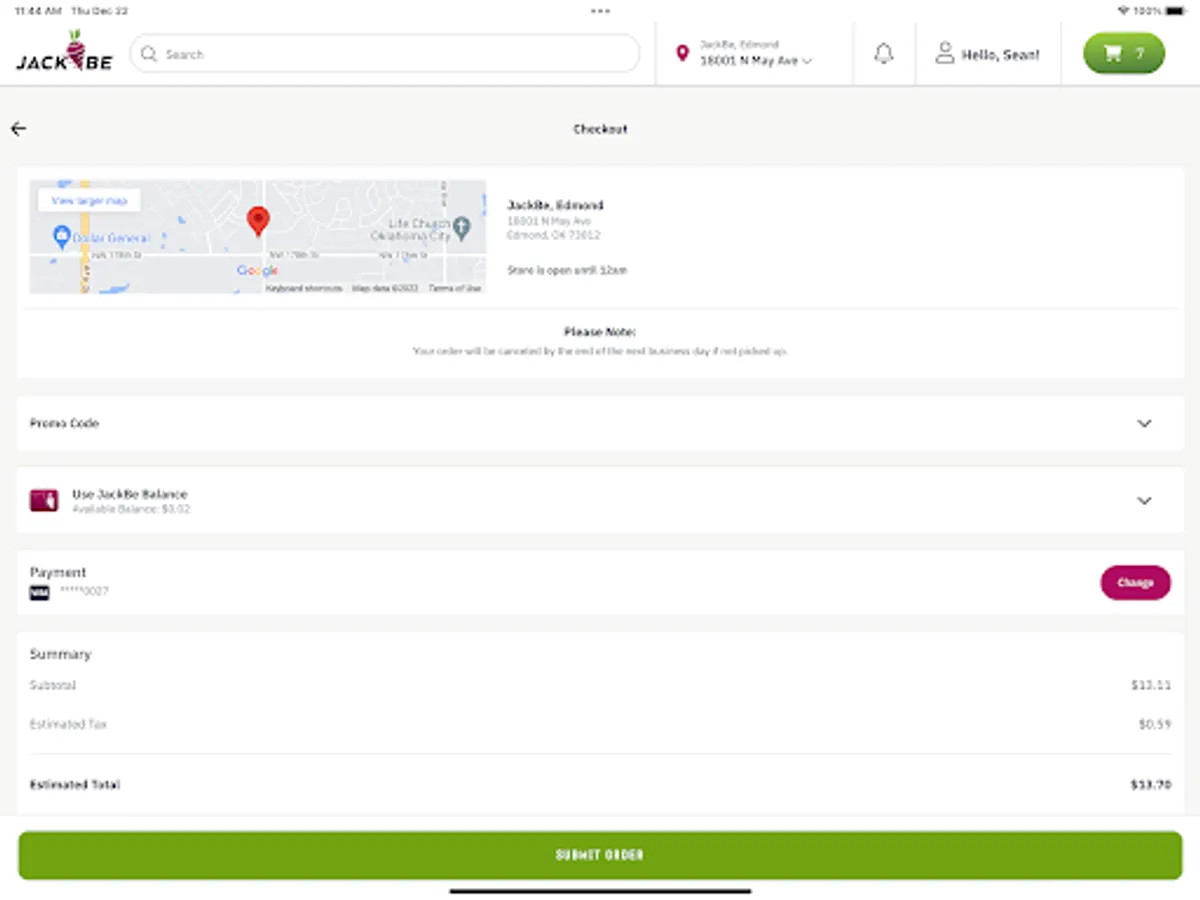Click the Map data attribution text
The height and width of the screenshot is (900, 1200).
385,288
